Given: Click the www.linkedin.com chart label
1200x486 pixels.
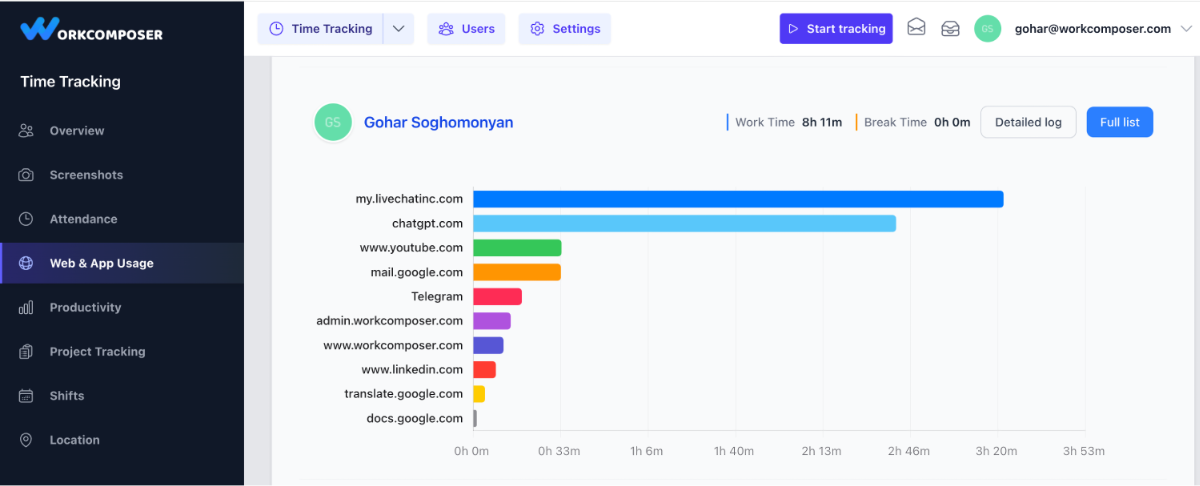Looking at the screenshot, I should point(412,369).
